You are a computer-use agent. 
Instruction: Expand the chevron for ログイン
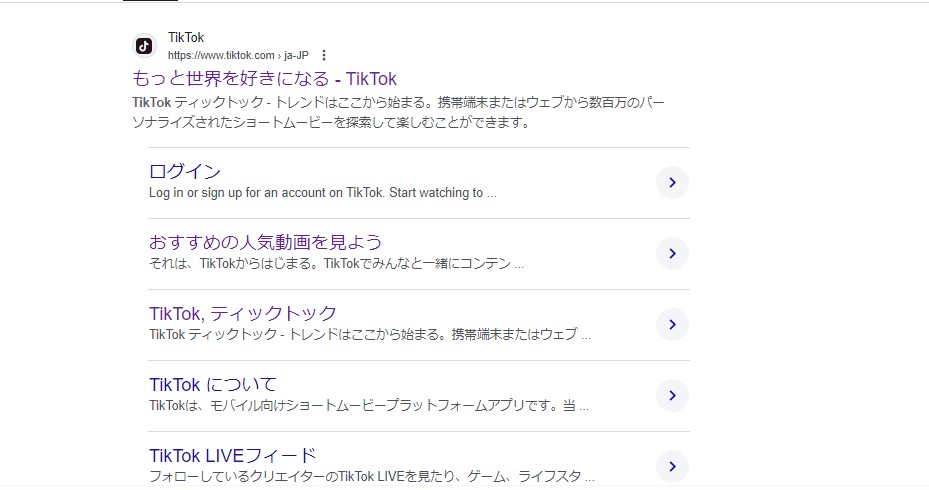pos(672,182)
